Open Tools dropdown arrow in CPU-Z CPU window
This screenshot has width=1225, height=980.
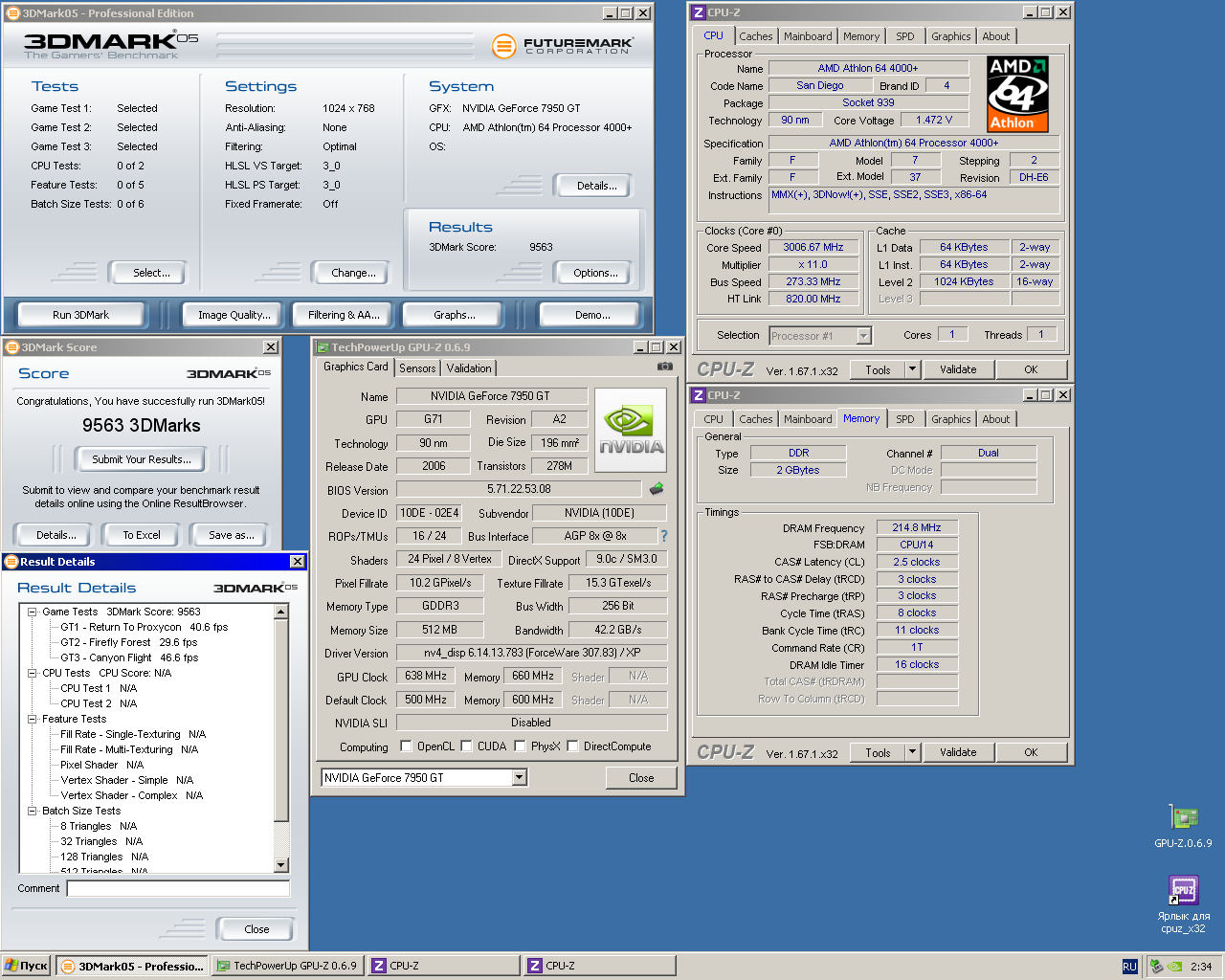tap(913, 369)
